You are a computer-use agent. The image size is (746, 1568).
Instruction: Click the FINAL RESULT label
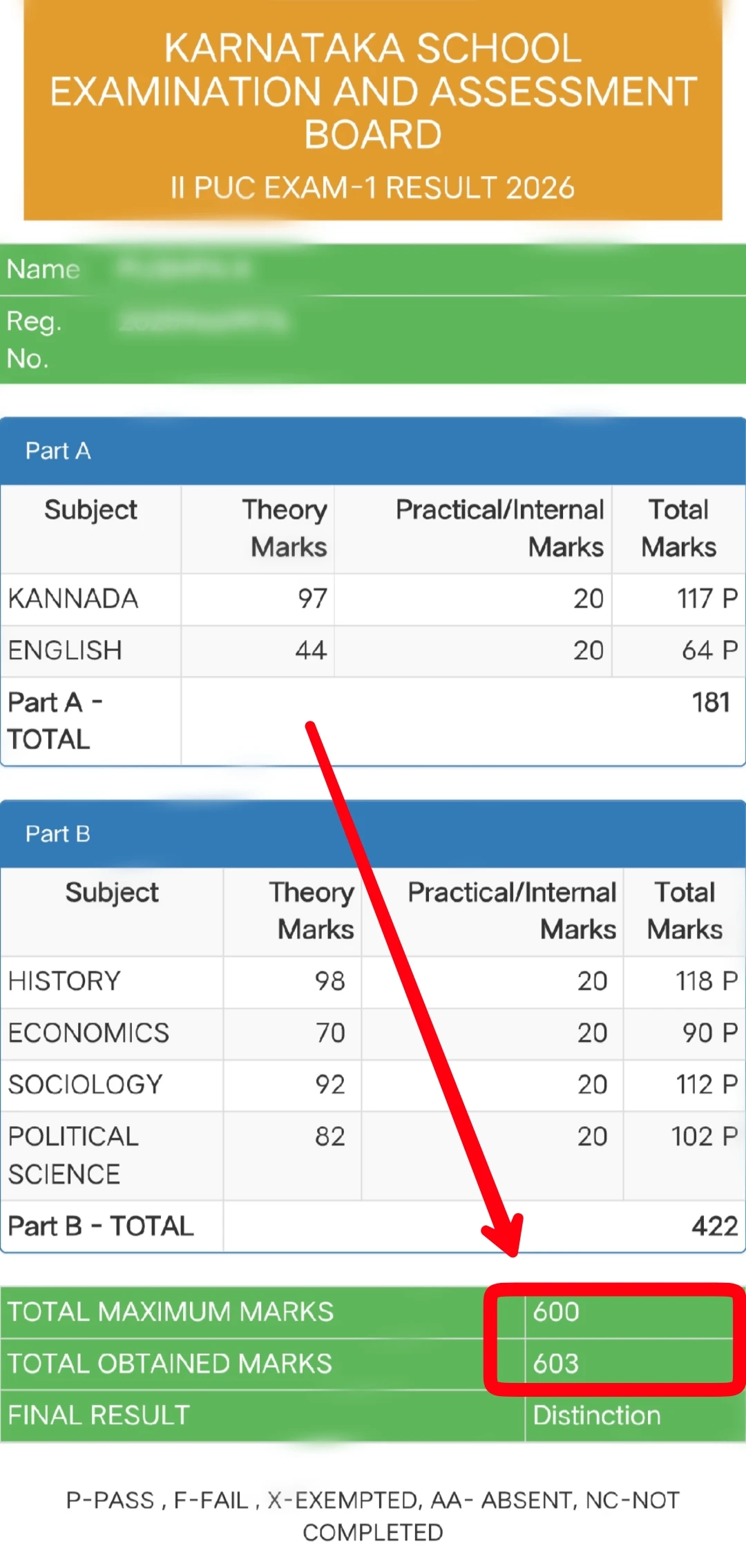click(99, 1415)
